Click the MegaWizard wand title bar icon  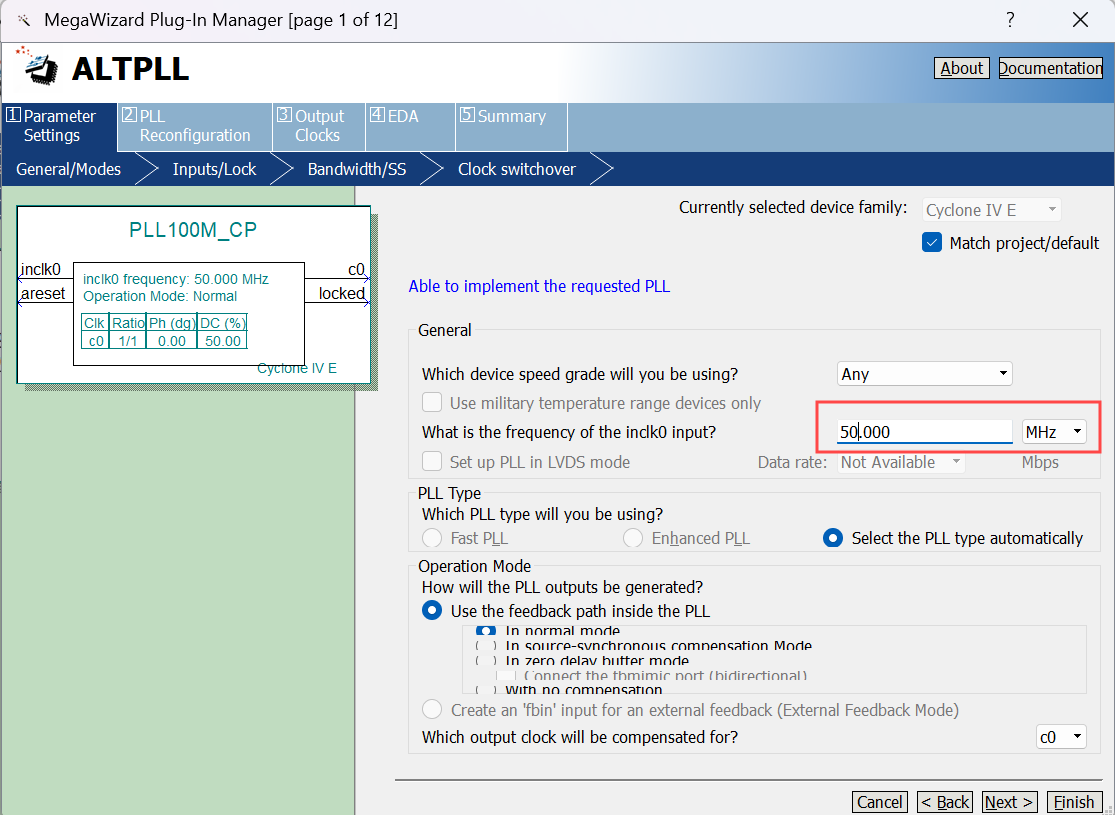click(24, 20)
